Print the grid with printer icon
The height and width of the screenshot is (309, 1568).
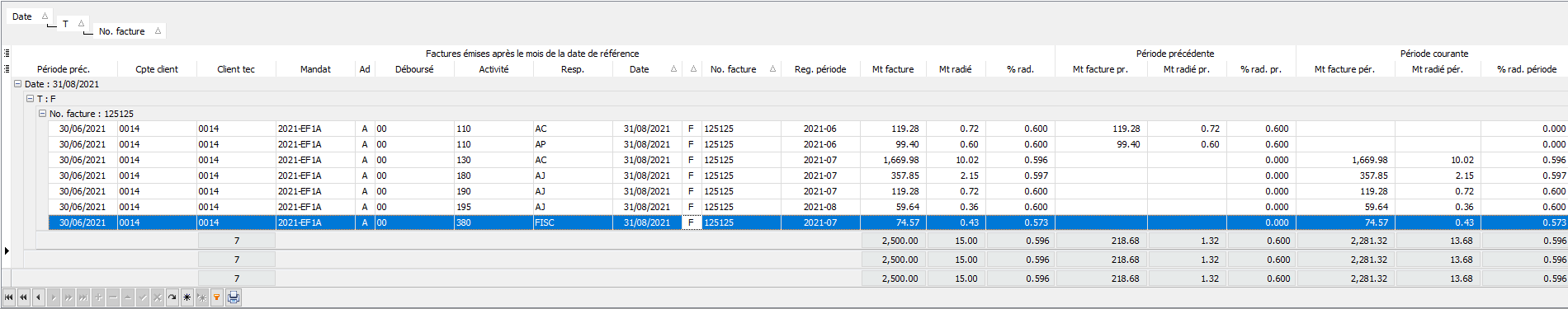234,297
